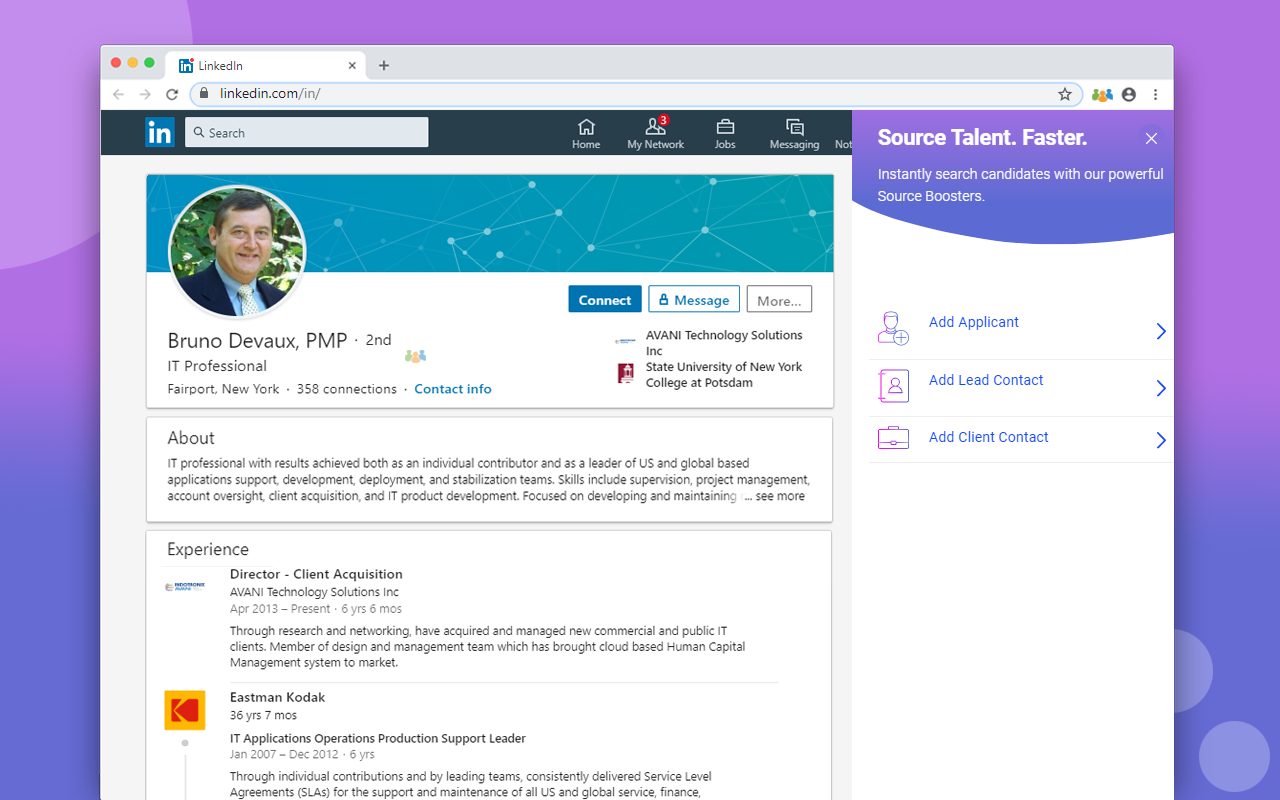Click the browser address bar
The image size is (1280, 800).
pyautogui.click(x=636, y=94)
